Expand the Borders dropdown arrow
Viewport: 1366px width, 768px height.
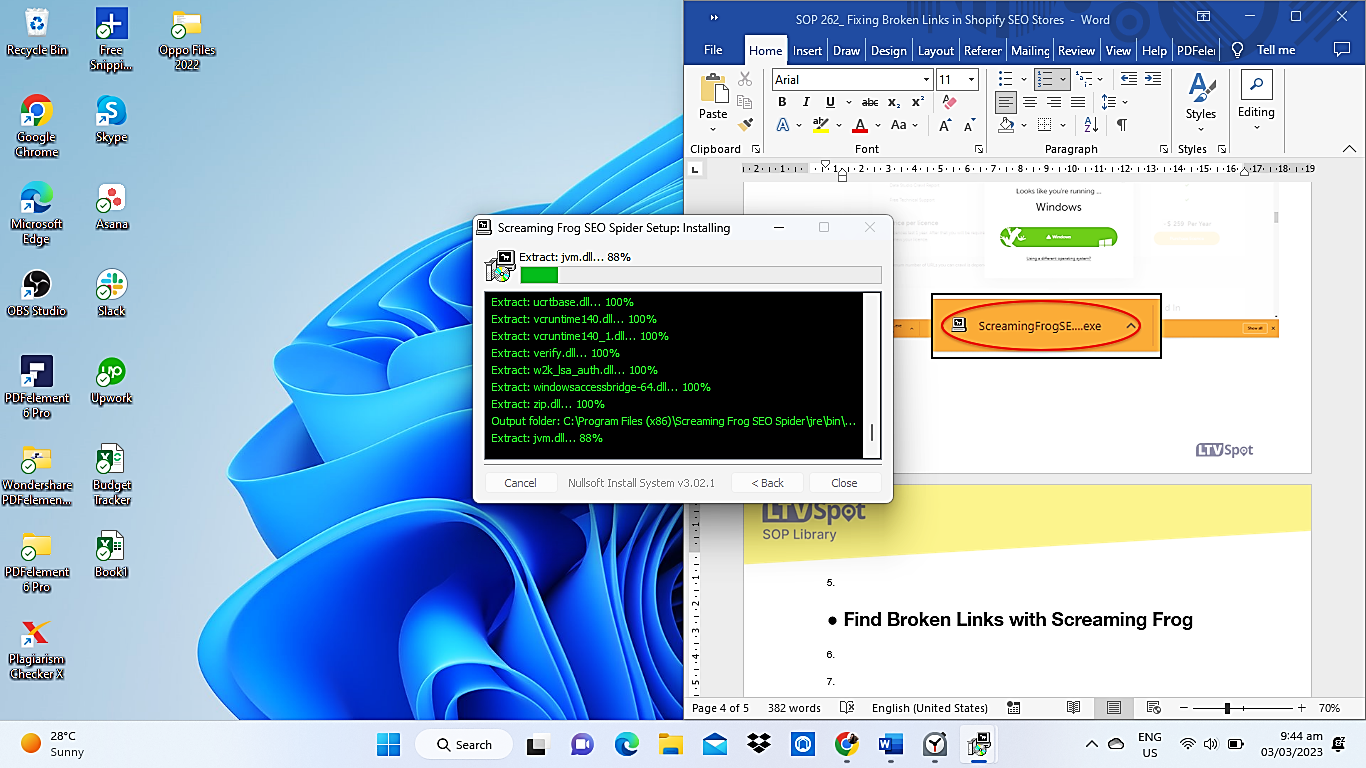click(1063, 125)
